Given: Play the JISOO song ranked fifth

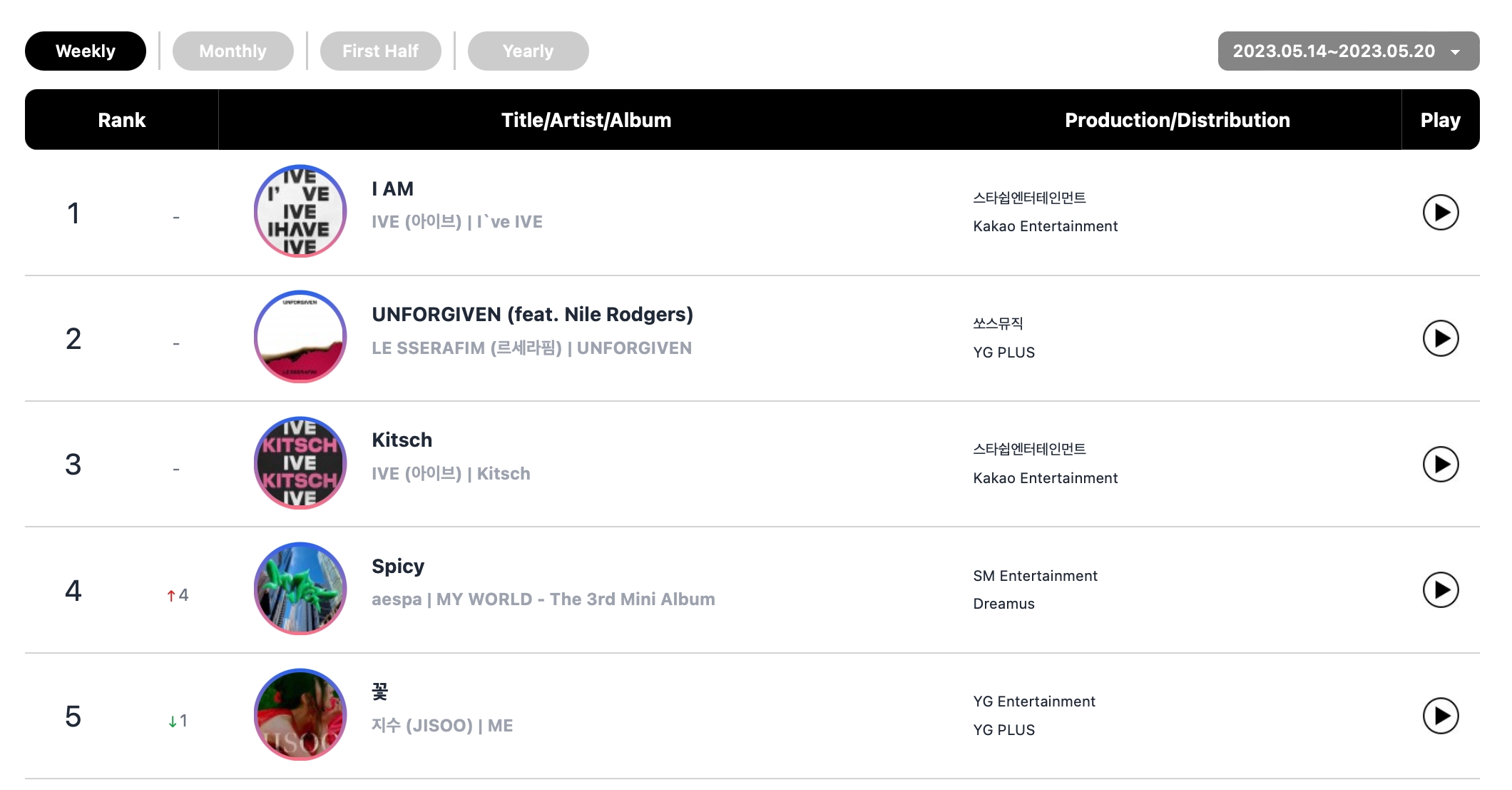Looking at the screenshot, I should (1440, 716).
